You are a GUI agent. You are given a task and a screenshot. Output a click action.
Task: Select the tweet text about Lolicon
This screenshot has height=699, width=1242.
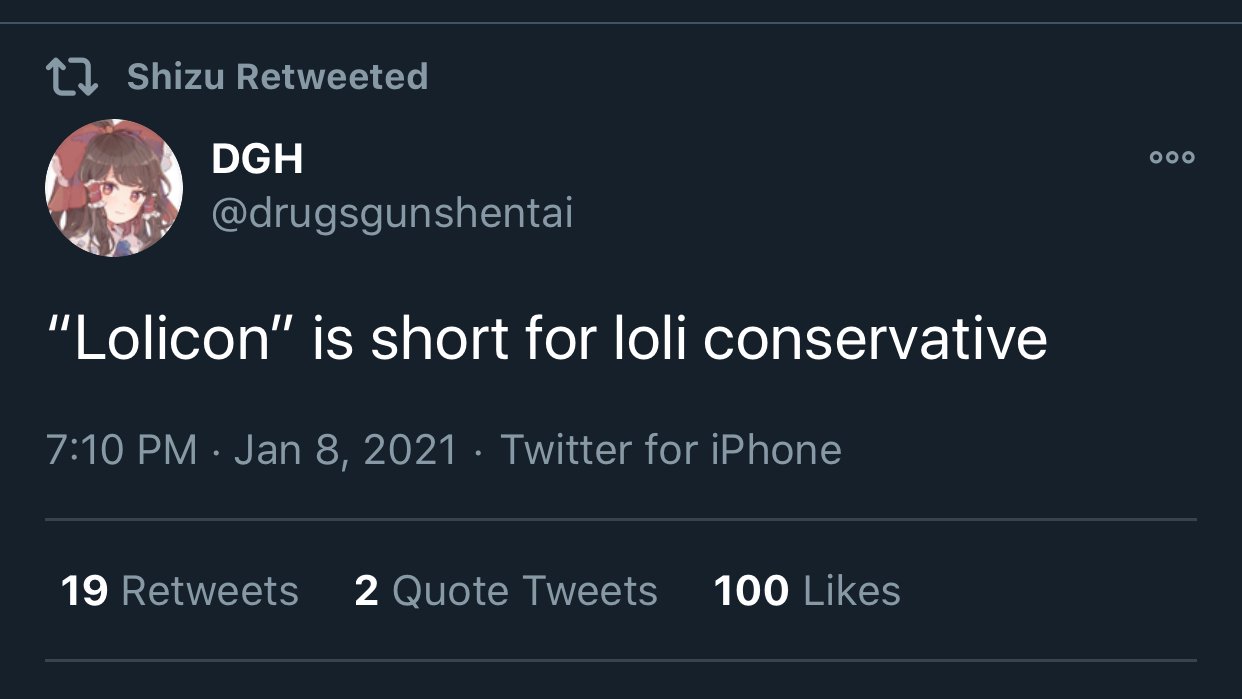545,338
